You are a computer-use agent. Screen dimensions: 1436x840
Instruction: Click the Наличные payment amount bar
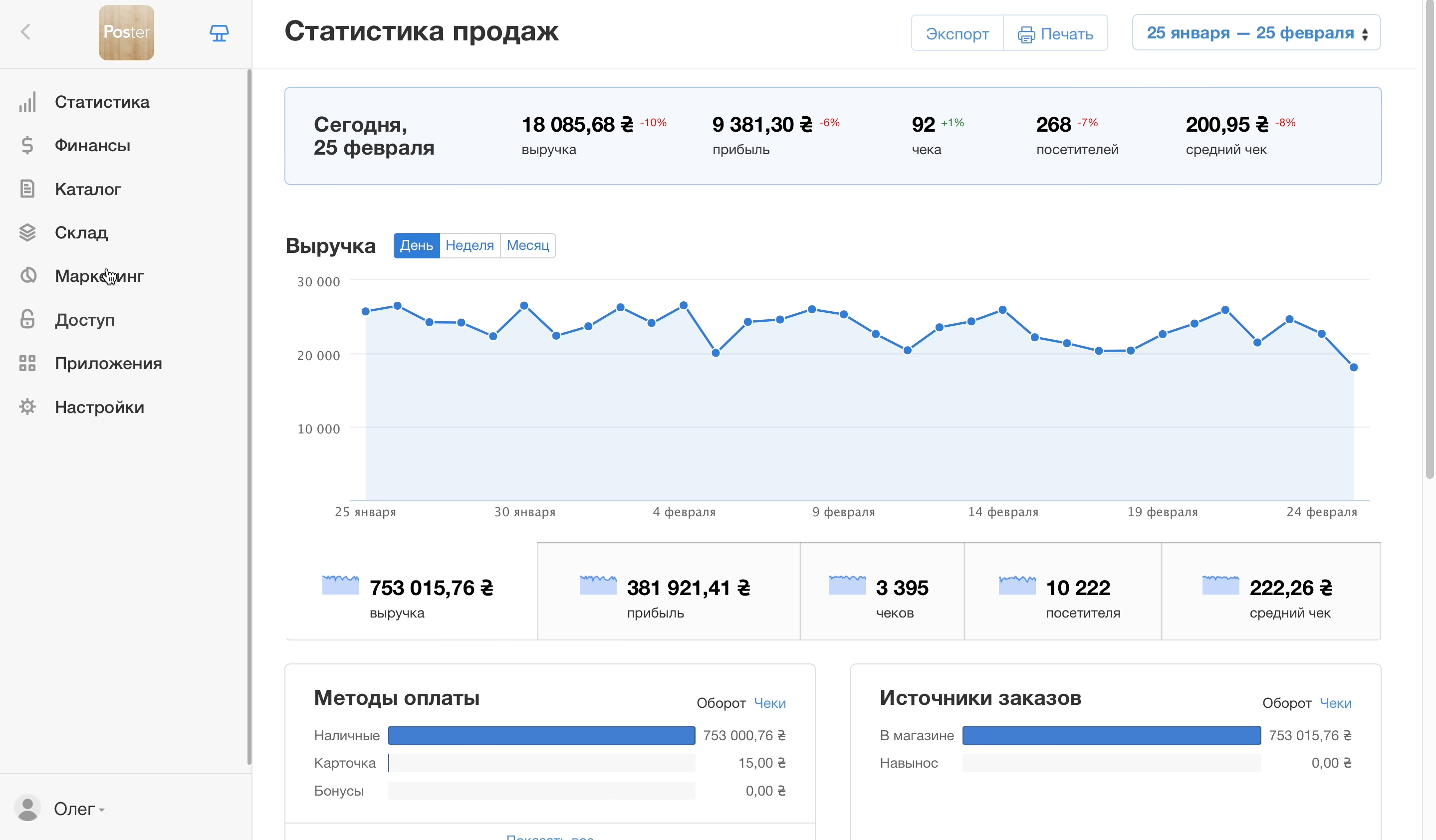pyautogui.click(x=541, y=735)
